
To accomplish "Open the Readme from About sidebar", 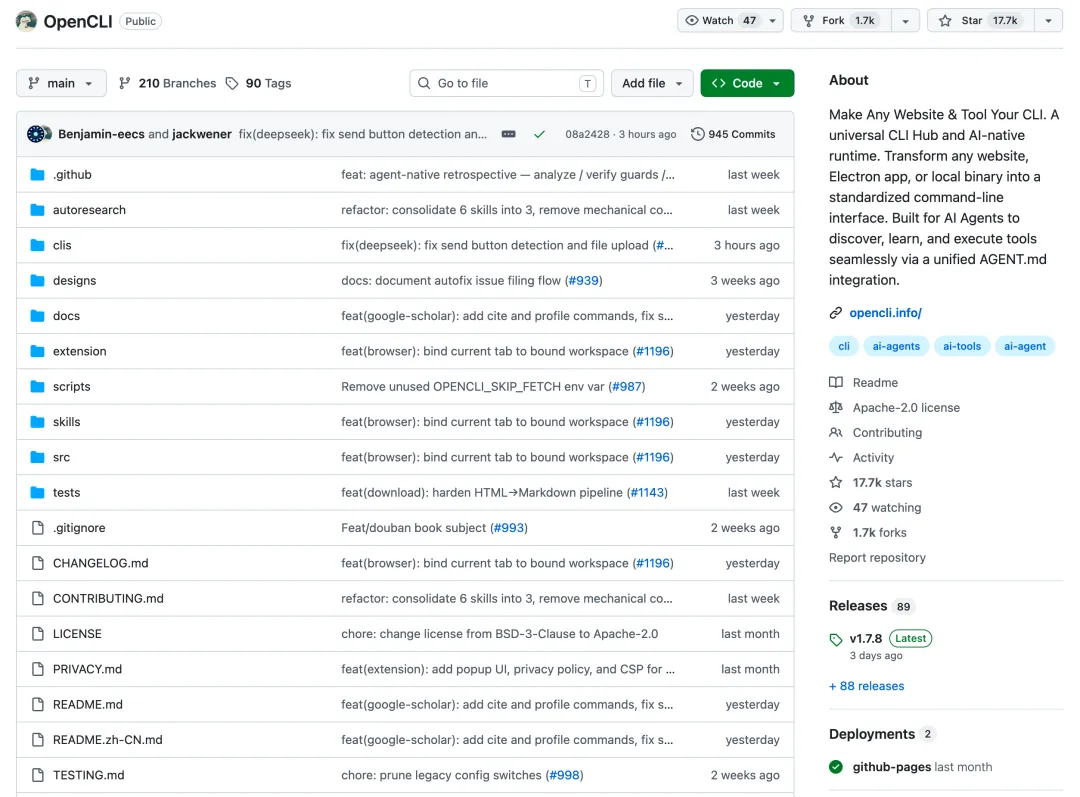I will coord(874,382).
